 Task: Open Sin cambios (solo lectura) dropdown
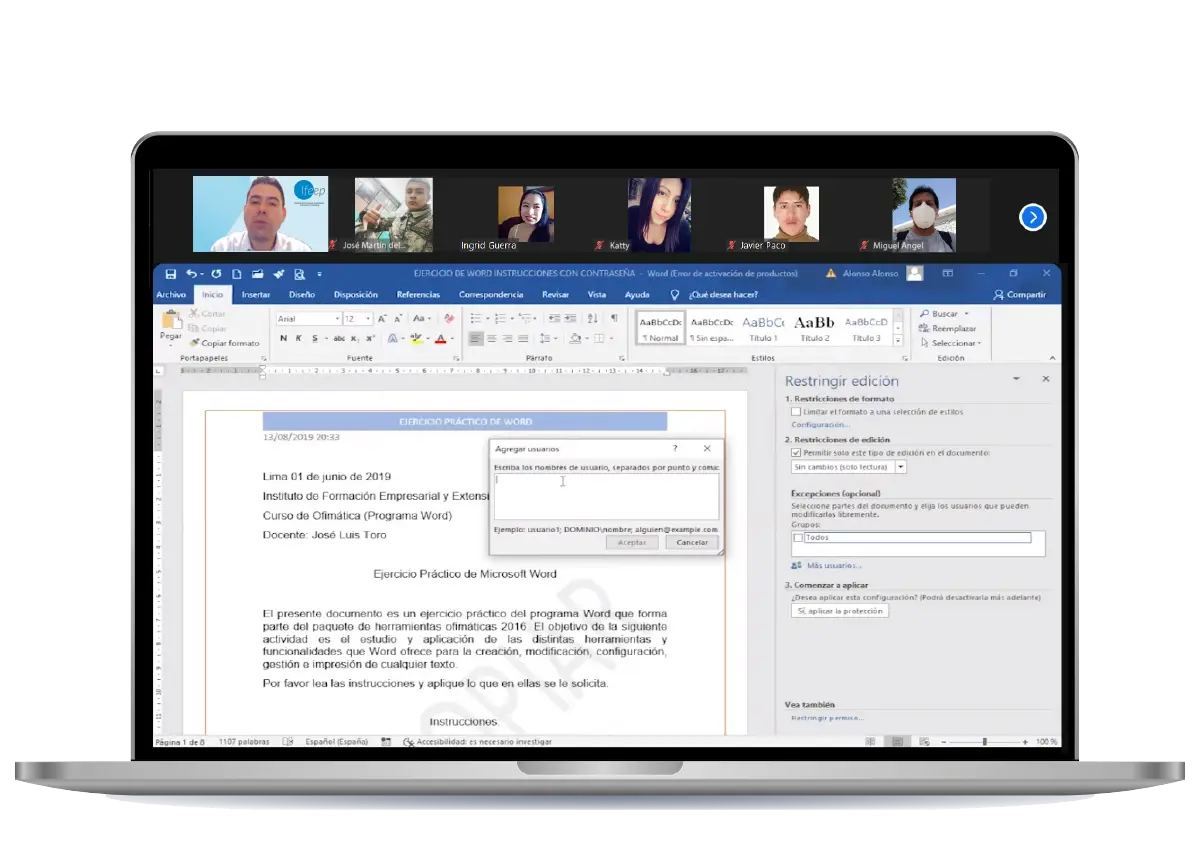[x=900, y=467]
